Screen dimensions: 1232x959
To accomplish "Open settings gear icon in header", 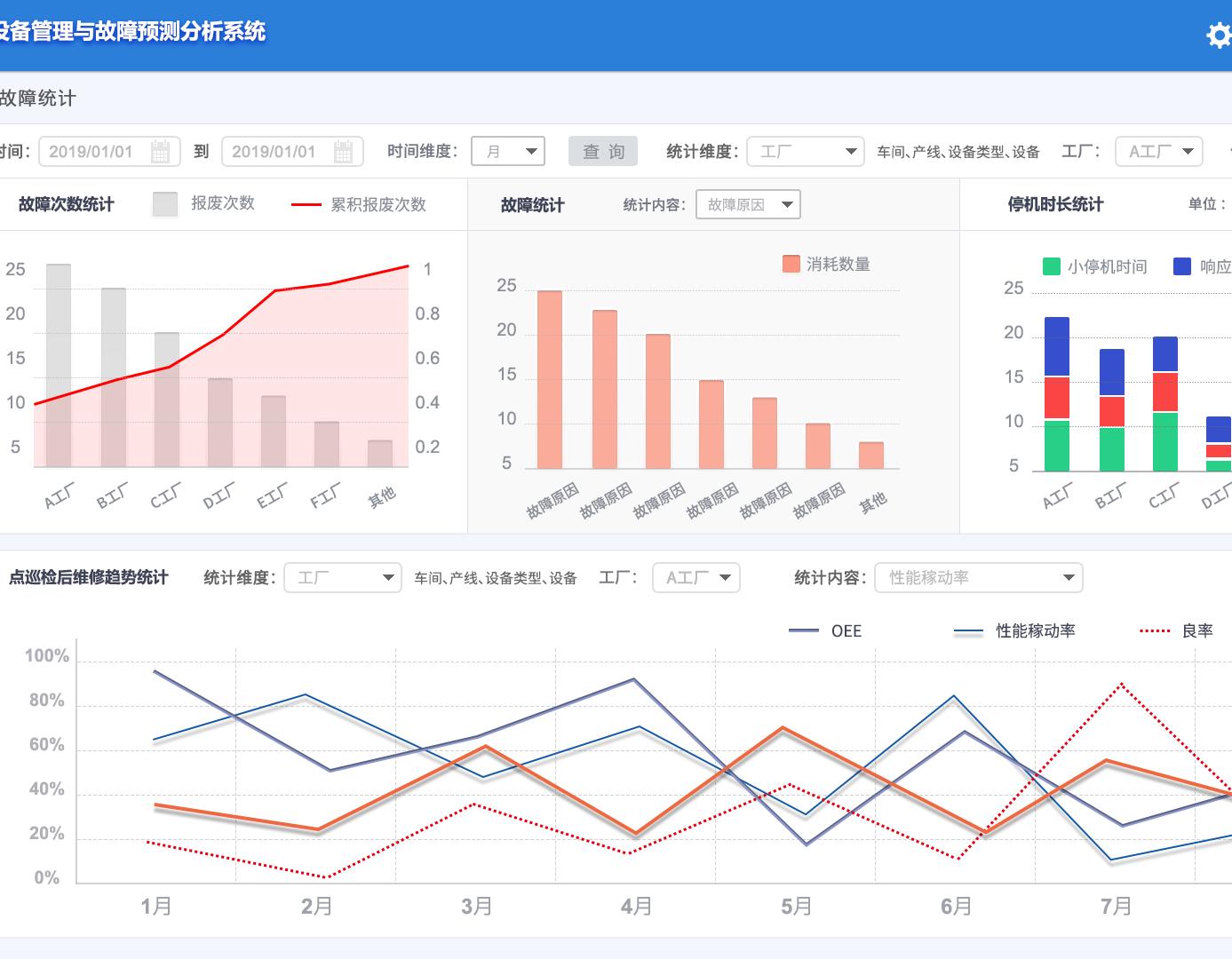I will pyautogui.click(x=1219, y=35).
